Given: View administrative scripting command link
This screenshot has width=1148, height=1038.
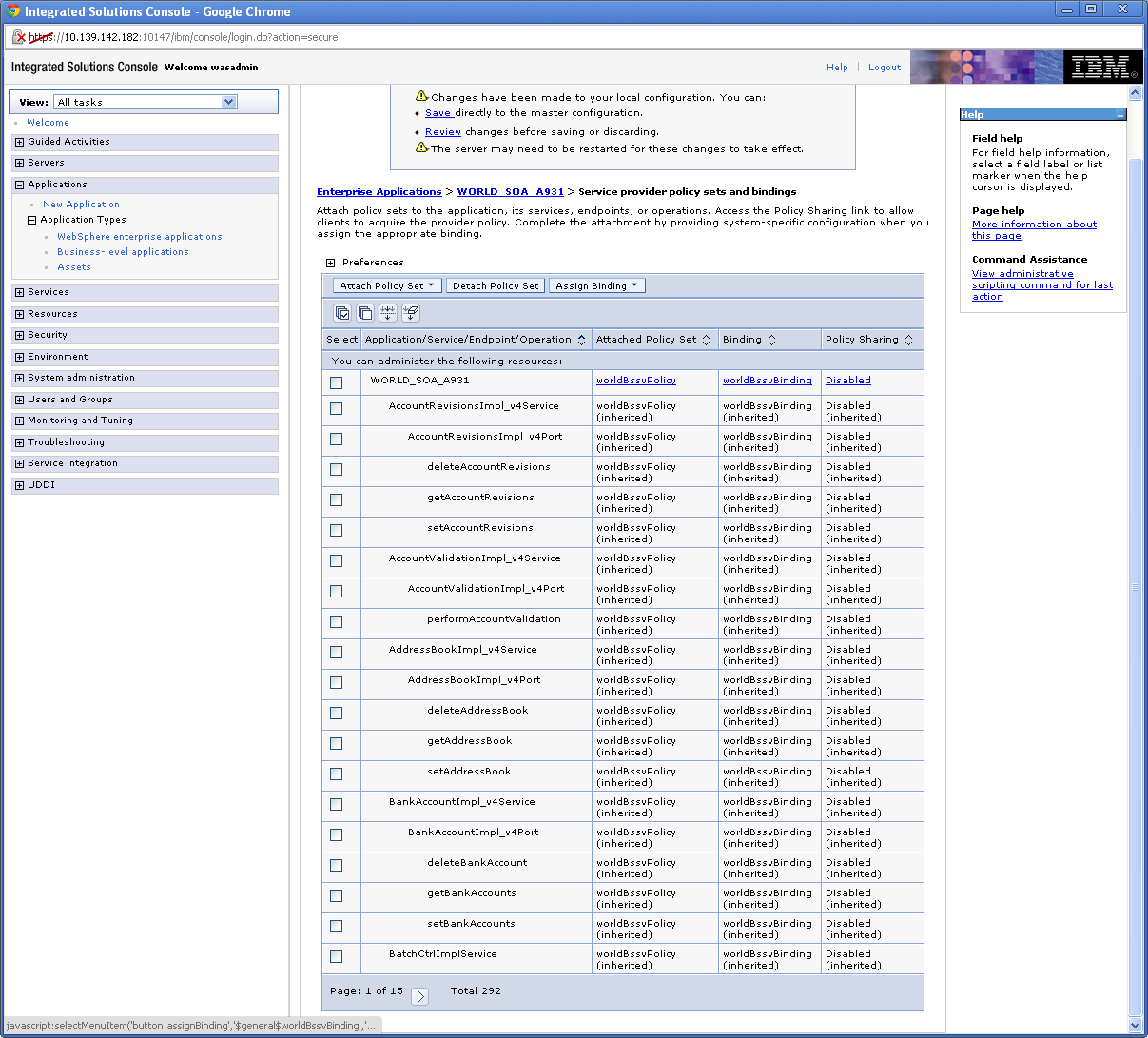Looking at the screenshot, I should tap(1042, 285).
